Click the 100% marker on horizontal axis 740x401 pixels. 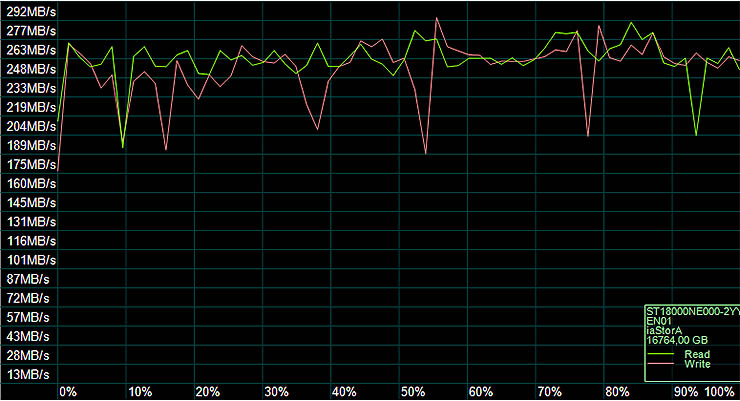[720, 391]
